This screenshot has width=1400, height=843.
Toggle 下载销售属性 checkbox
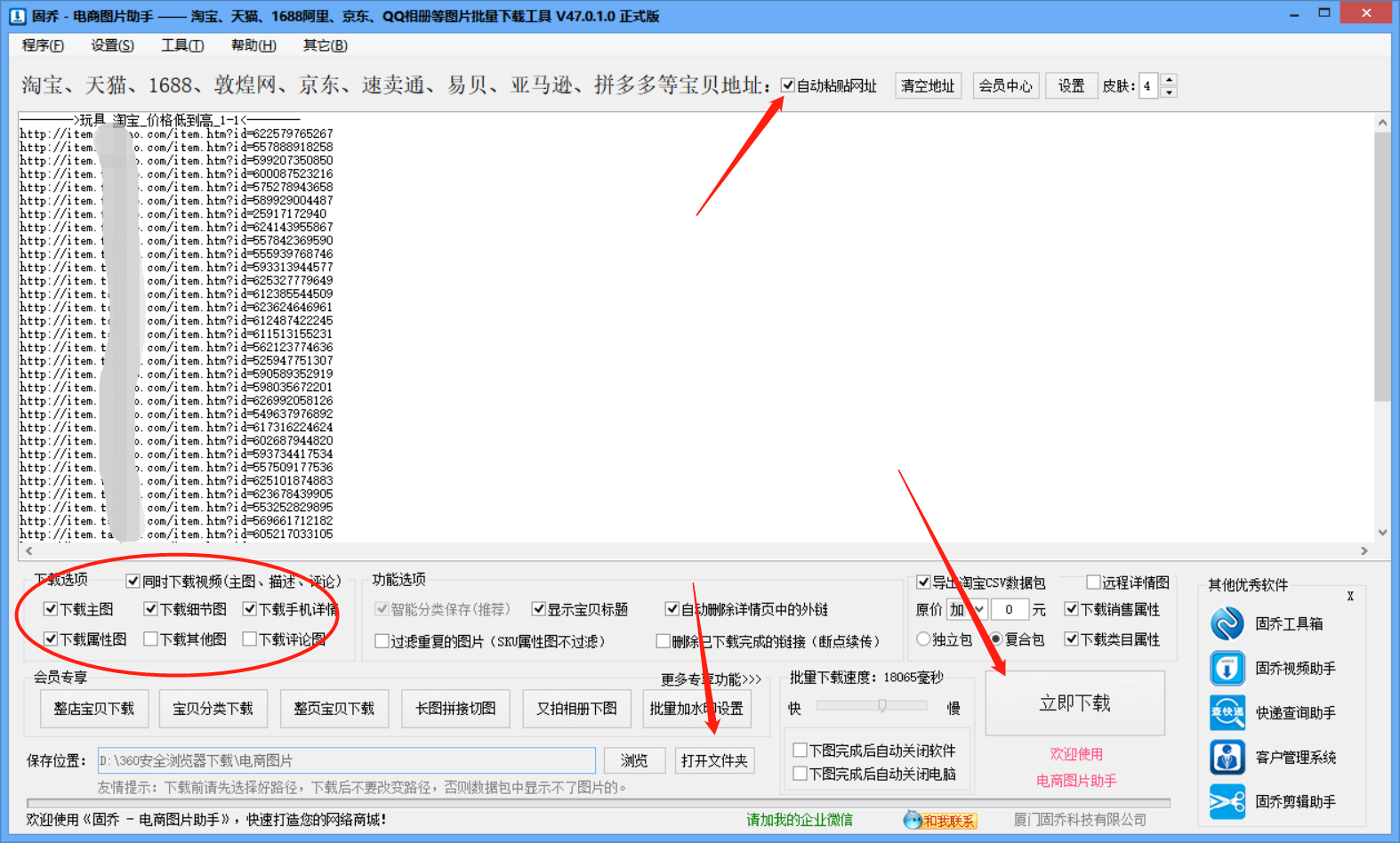pos(1072,609)
